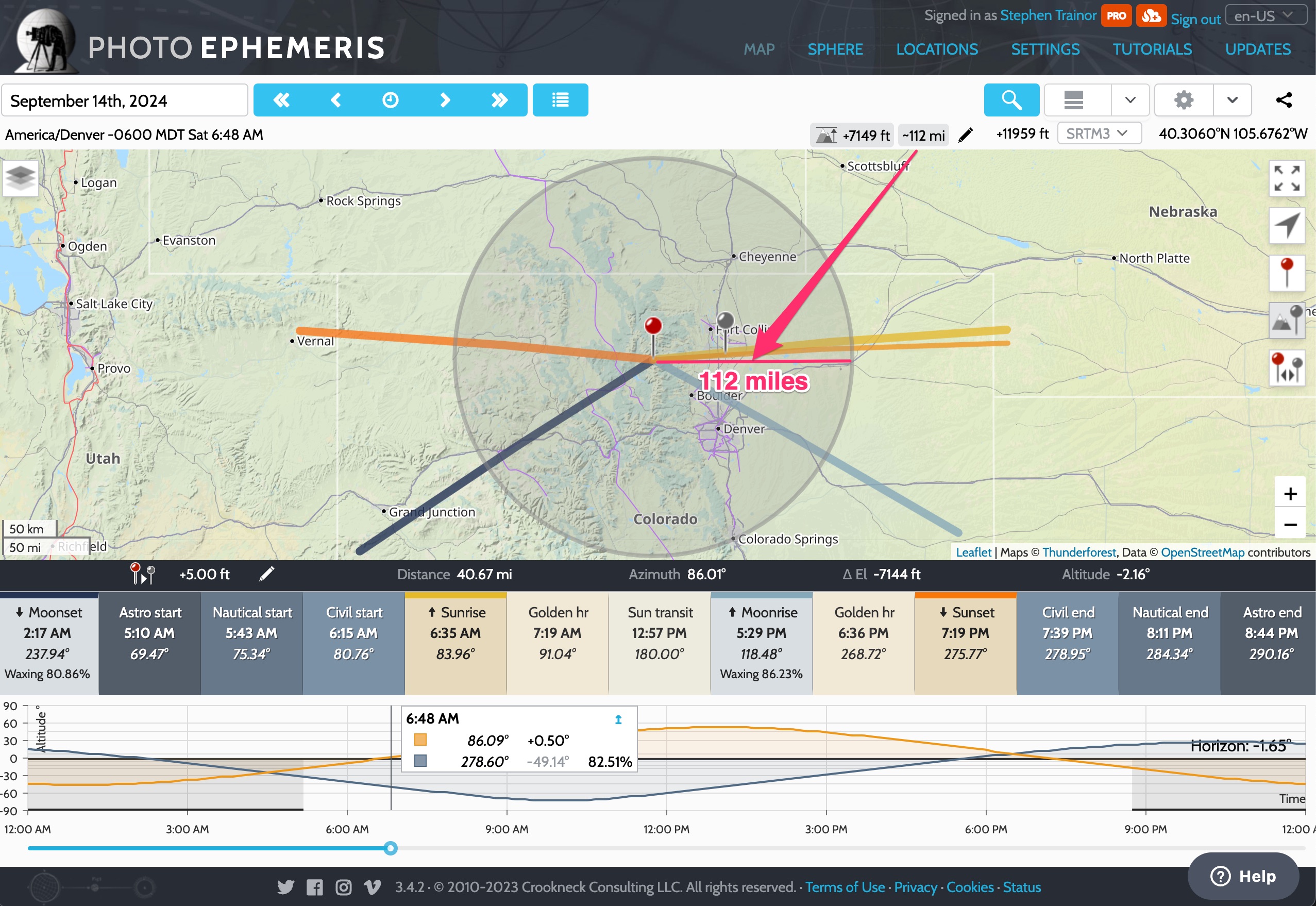Edit pin height with pencil icon
This screenshot has width=1316, height=906.
pyautogui.click(x=266, y=574)
